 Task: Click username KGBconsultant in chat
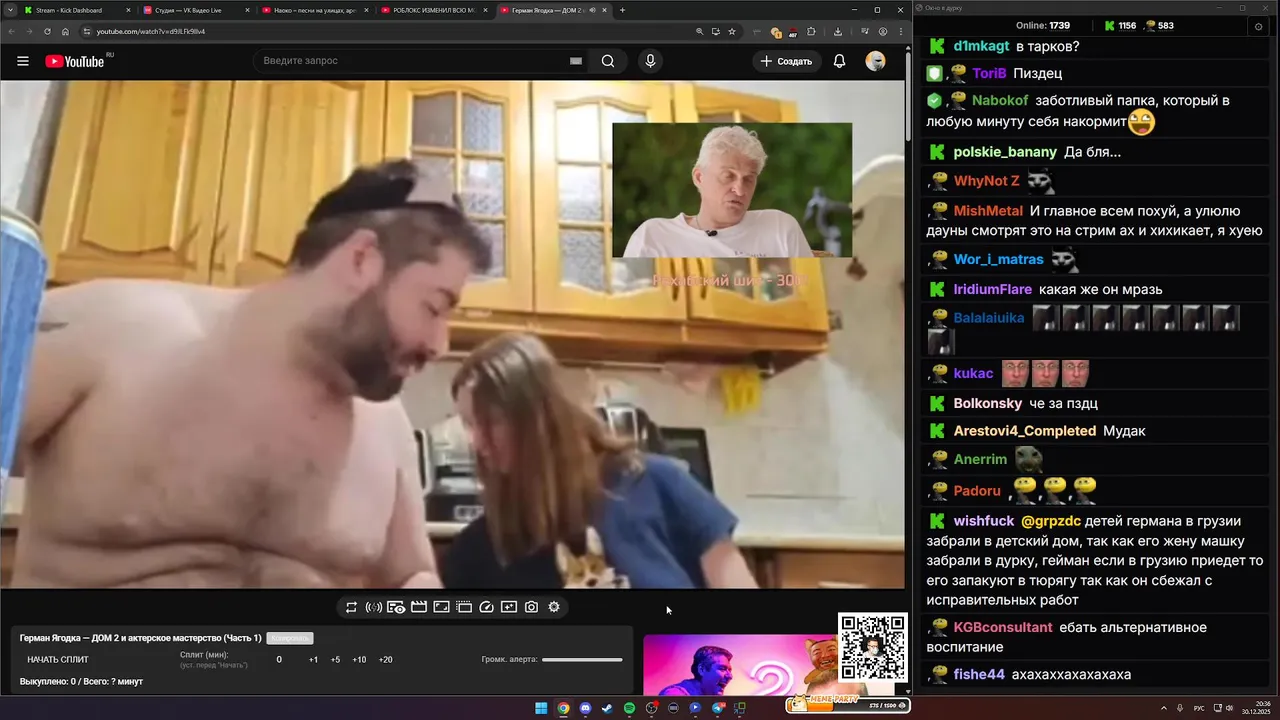[x=1003, y=627]
